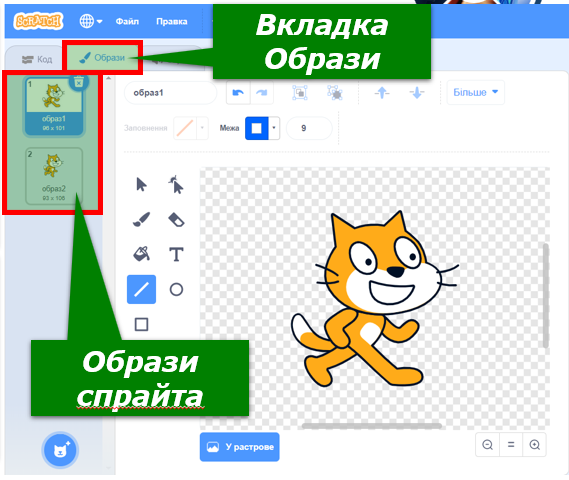Select the Rectangle tool
Image resolution: width=569 pixels, height=480 pixels.
141,324
